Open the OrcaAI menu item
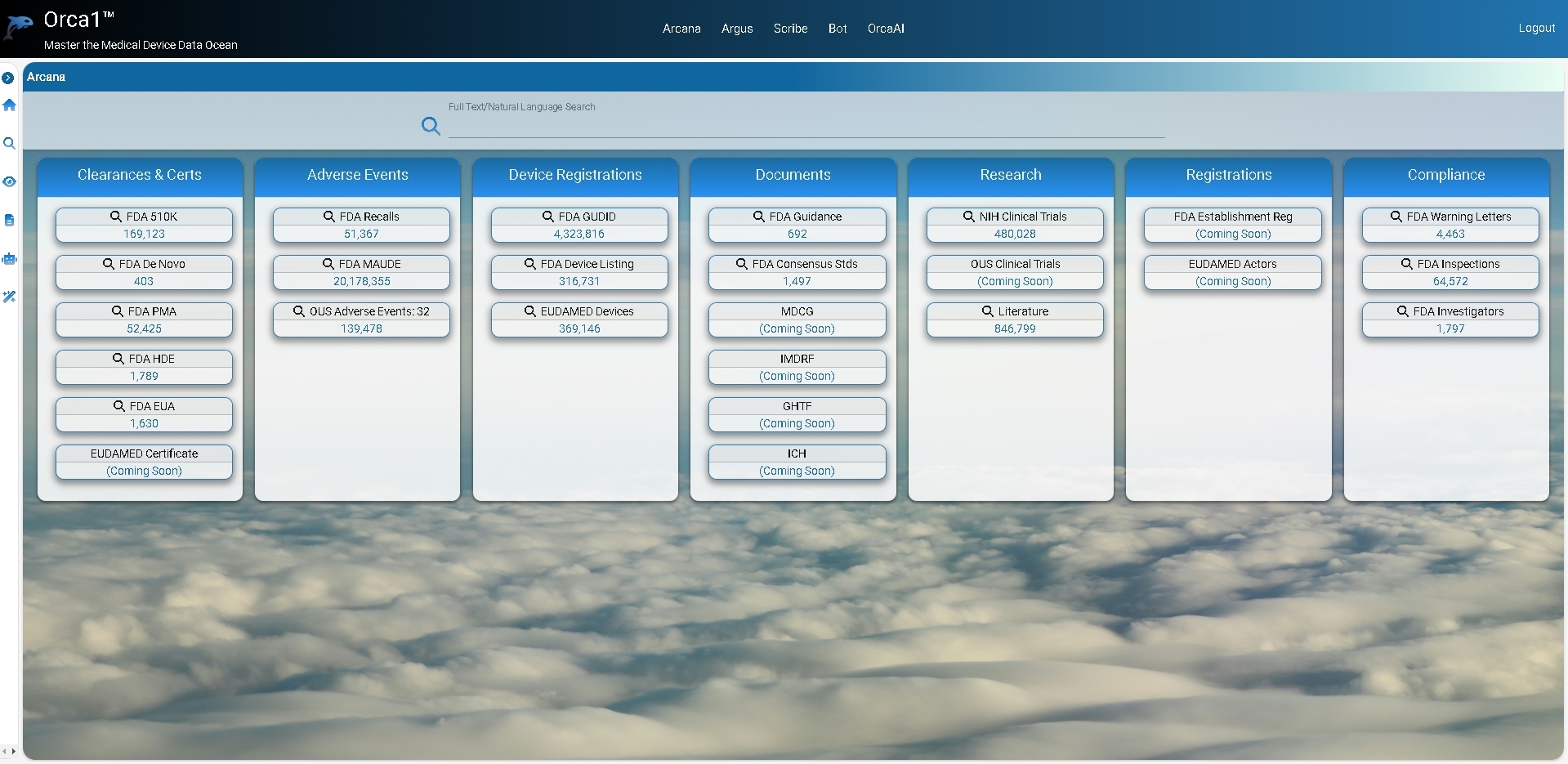 pos(886,29)
